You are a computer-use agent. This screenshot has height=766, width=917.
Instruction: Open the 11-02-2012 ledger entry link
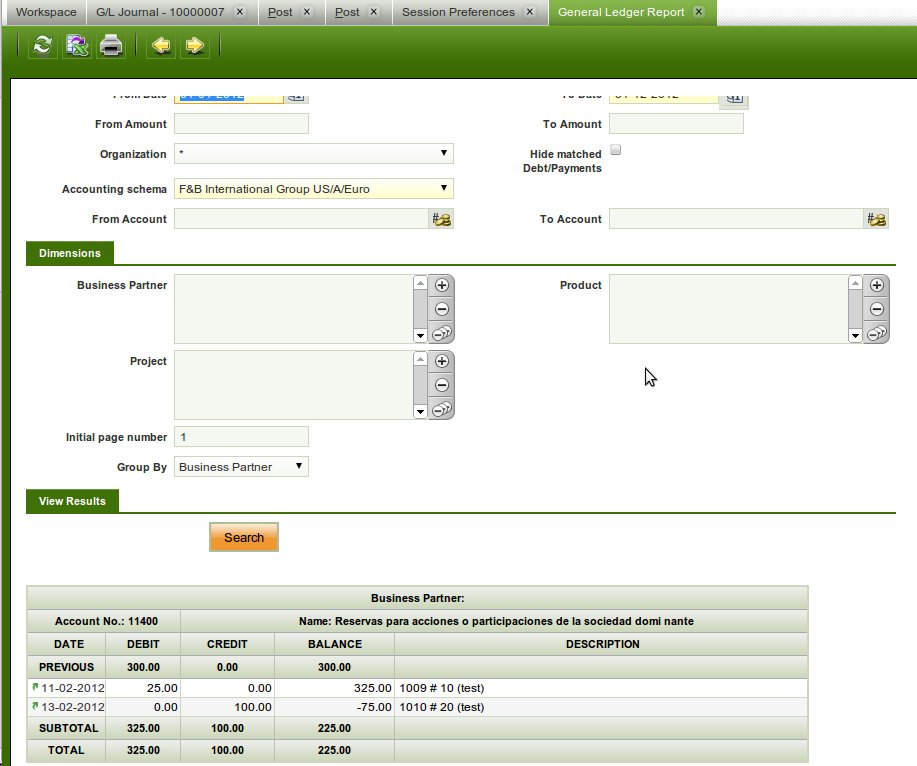36,688
